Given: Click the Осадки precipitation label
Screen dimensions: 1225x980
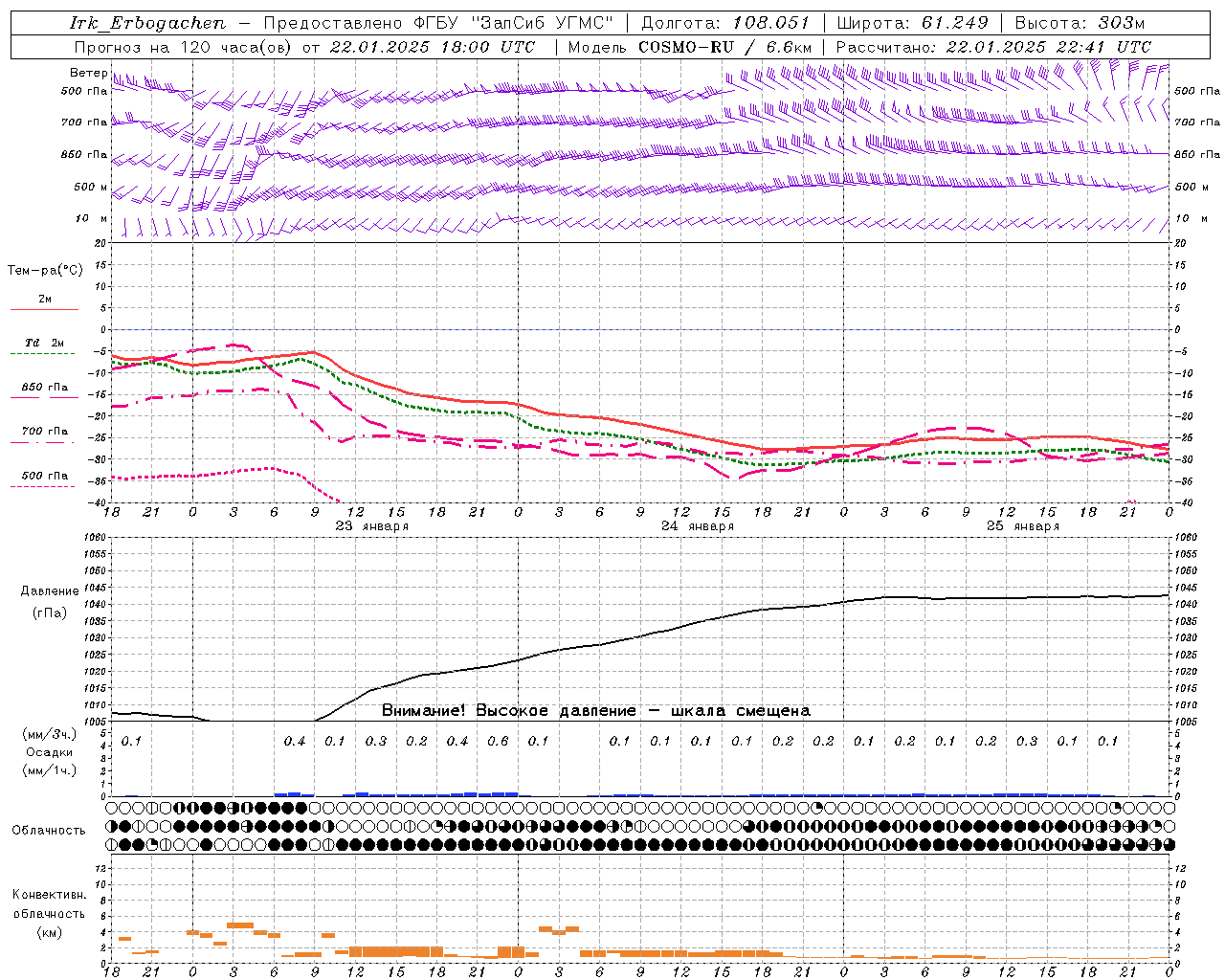Looking at the screenshot, I should (x=49, y=752).
